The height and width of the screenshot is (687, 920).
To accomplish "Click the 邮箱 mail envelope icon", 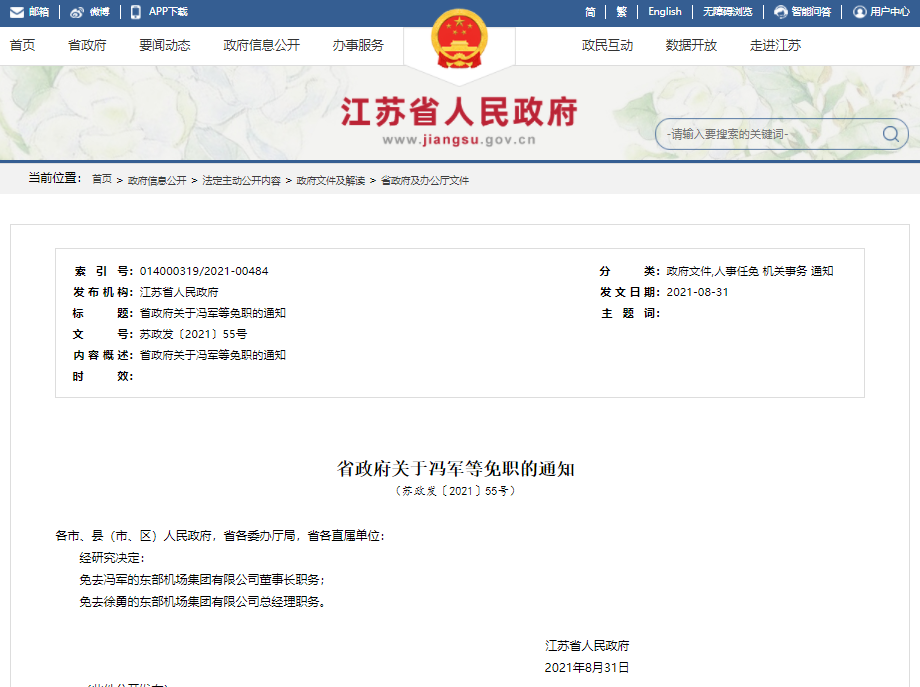I will click(x=17, y=12).
